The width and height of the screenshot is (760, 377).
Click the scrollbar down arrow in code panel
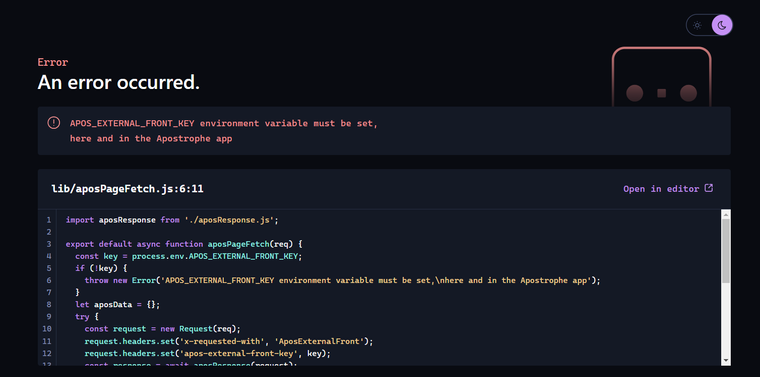pyautogui.click(x=726, y=360)
